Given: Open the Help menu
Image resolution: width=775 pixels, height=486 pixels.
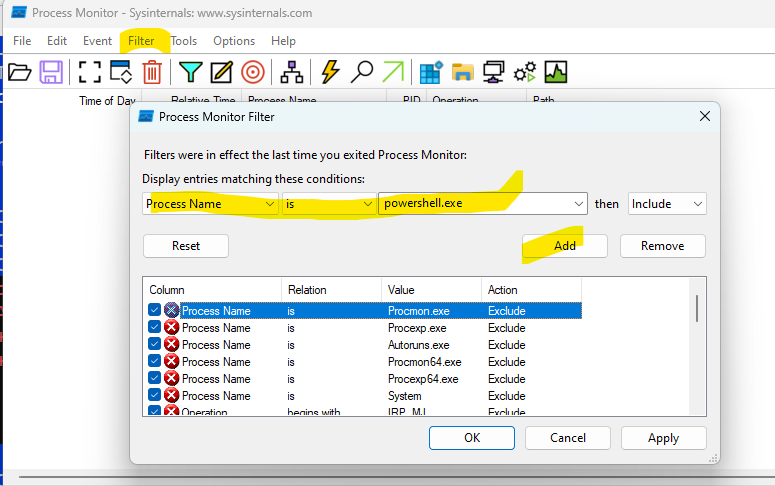Looking at the screenshot, I should coord(283,41).
